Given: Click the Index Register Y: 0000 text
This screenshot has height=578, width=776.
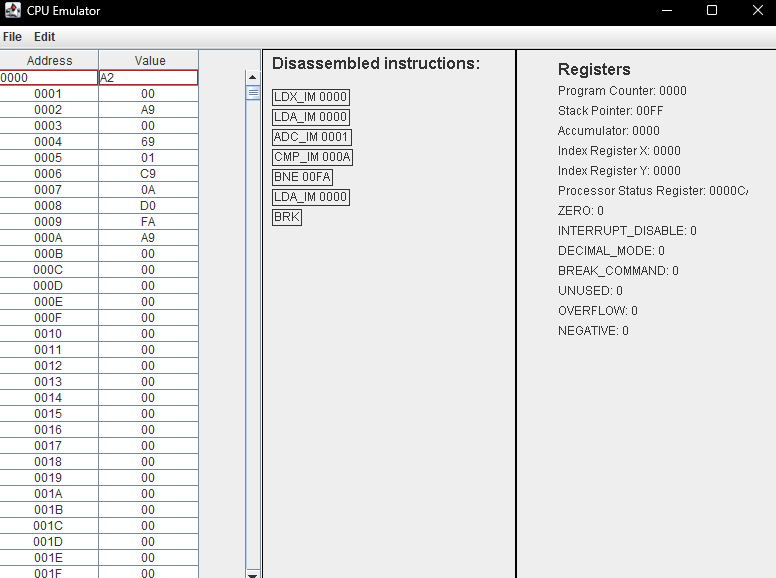Looking at the screenshot, I should [x=619, y=171].
